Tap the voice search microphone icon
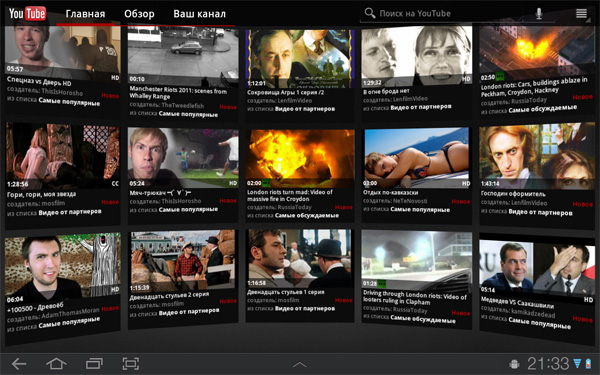 pos(539,13)
